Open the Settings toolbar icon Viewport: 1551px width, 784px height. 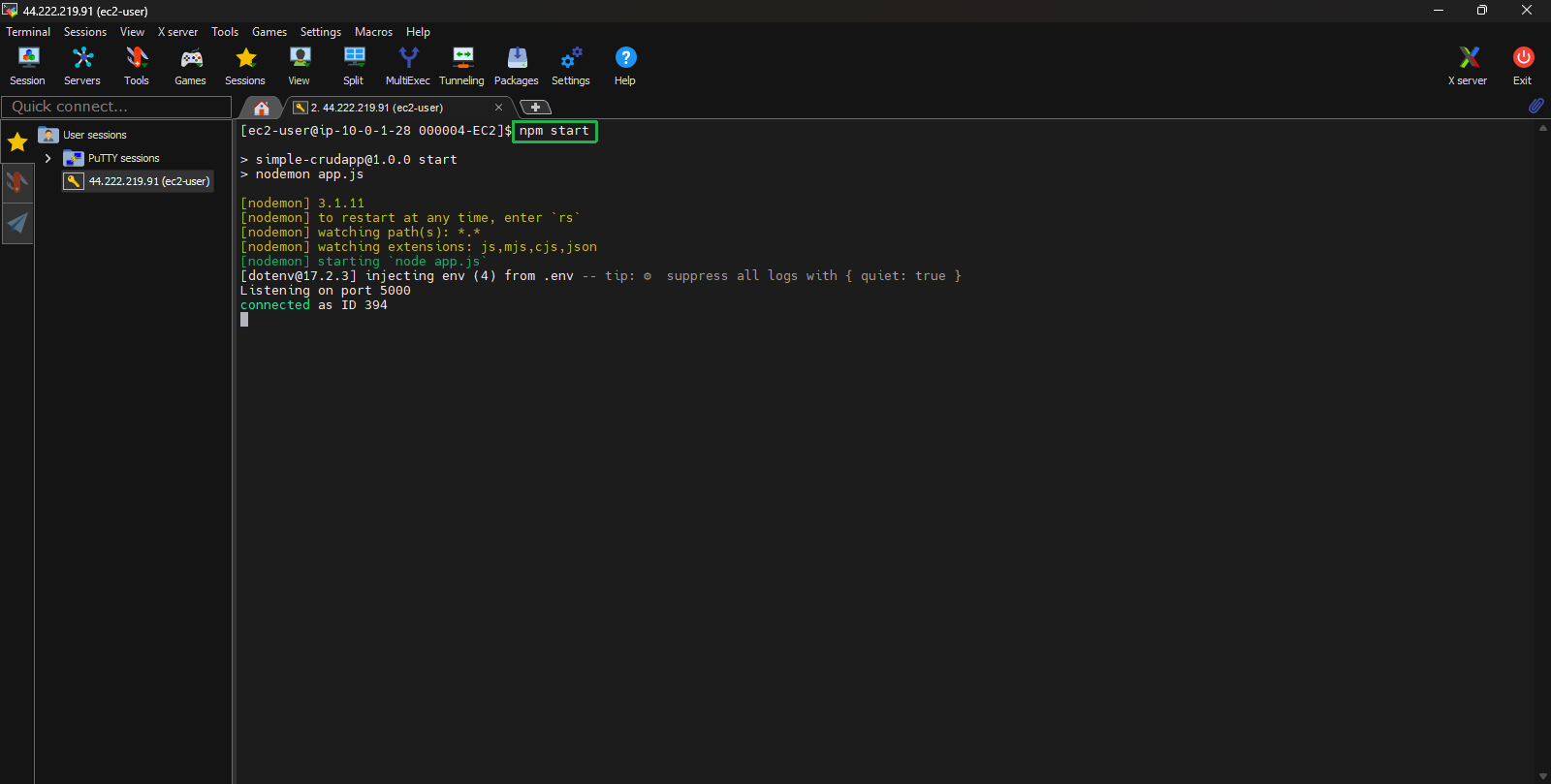tap(571, 66)
